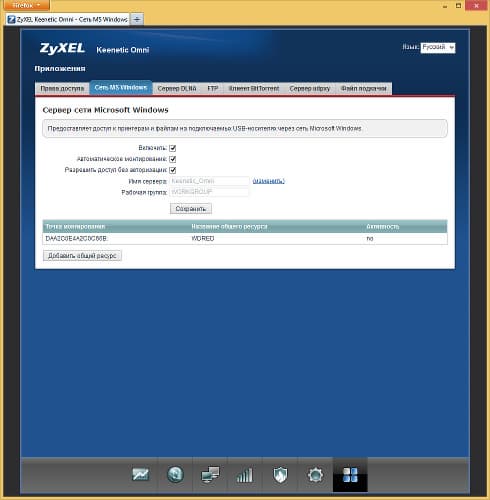Image resolution: width=490 pixels, height=500 pixels.
Task: Switch to Сервер DLNA tab
Action: click(177, 88)
